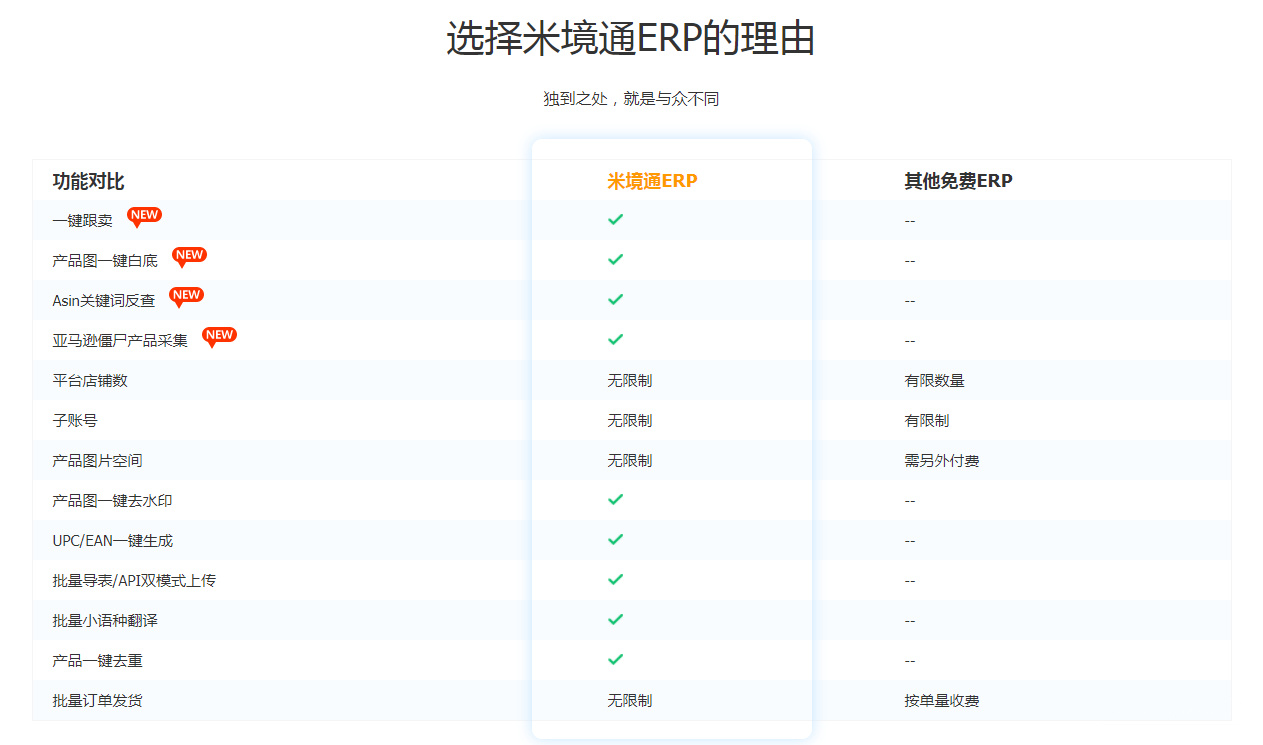
Task: Click the 功能对比 header label
Action: [x=88, y=181]
